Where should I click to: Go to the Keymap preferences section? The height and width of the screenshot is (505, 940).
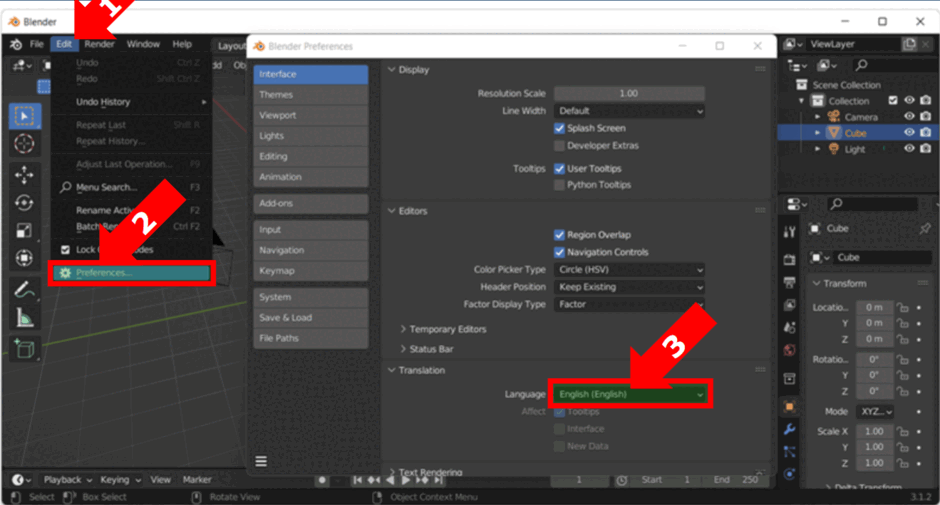click(x=311, y=270)
